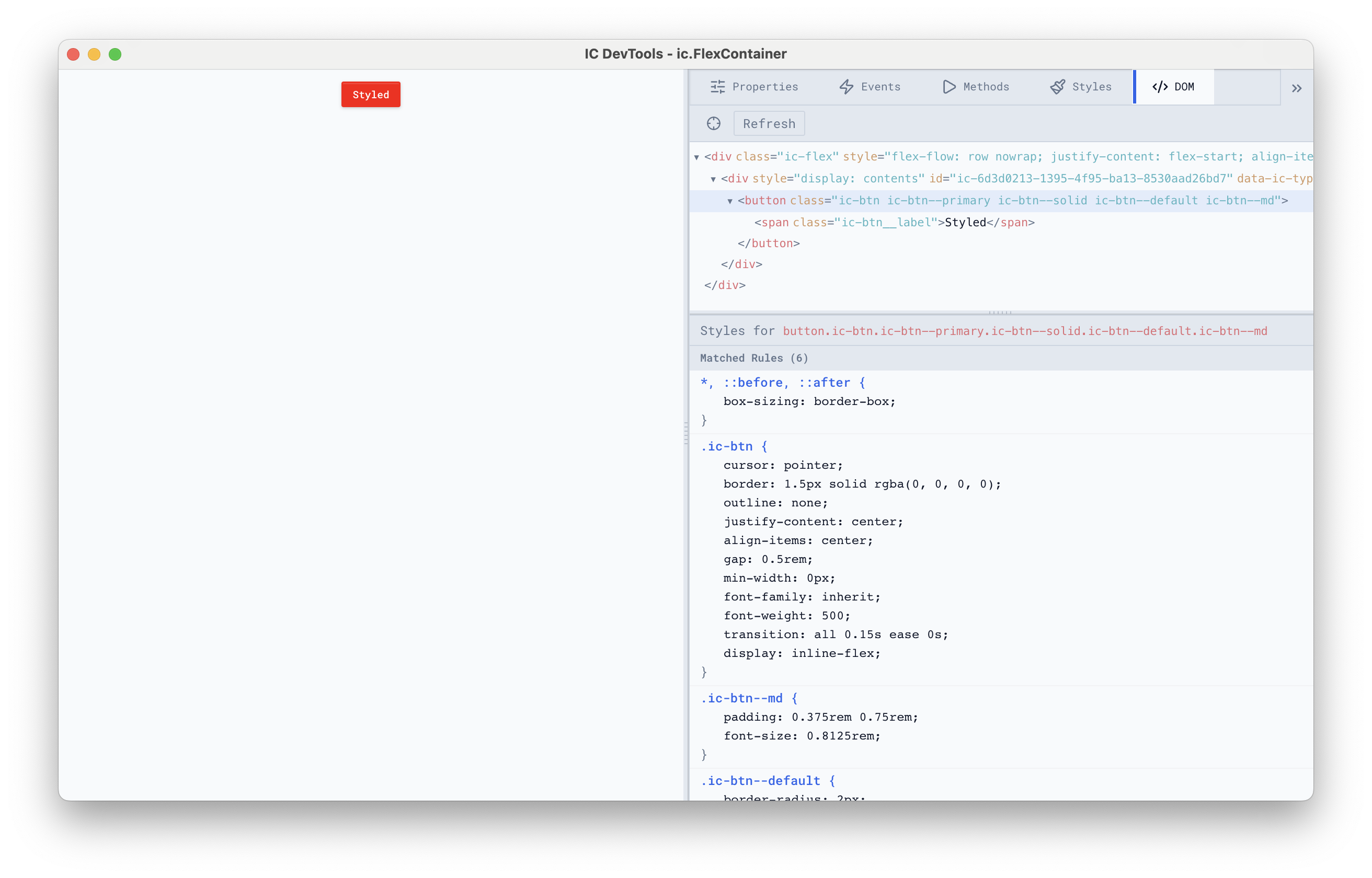Click the red Styled button in the preview
The width and height of the screenshot is (1372, 878).
point(370,94)
